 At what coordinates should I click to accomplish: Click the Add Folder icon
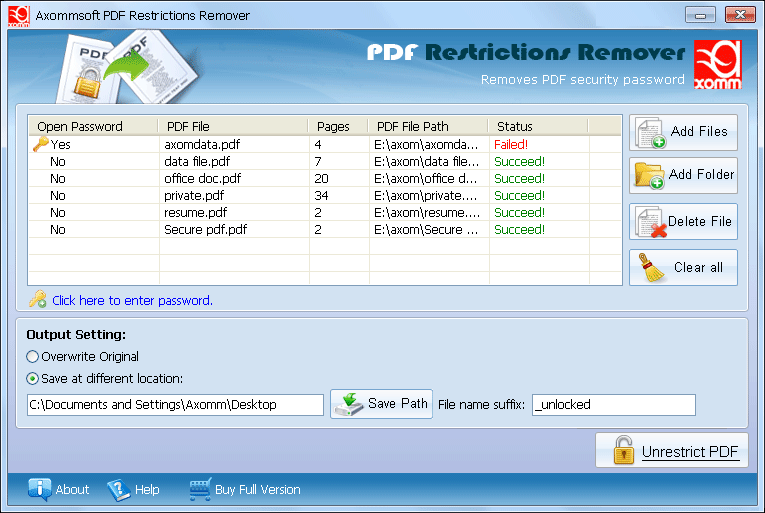coord(649,176)
